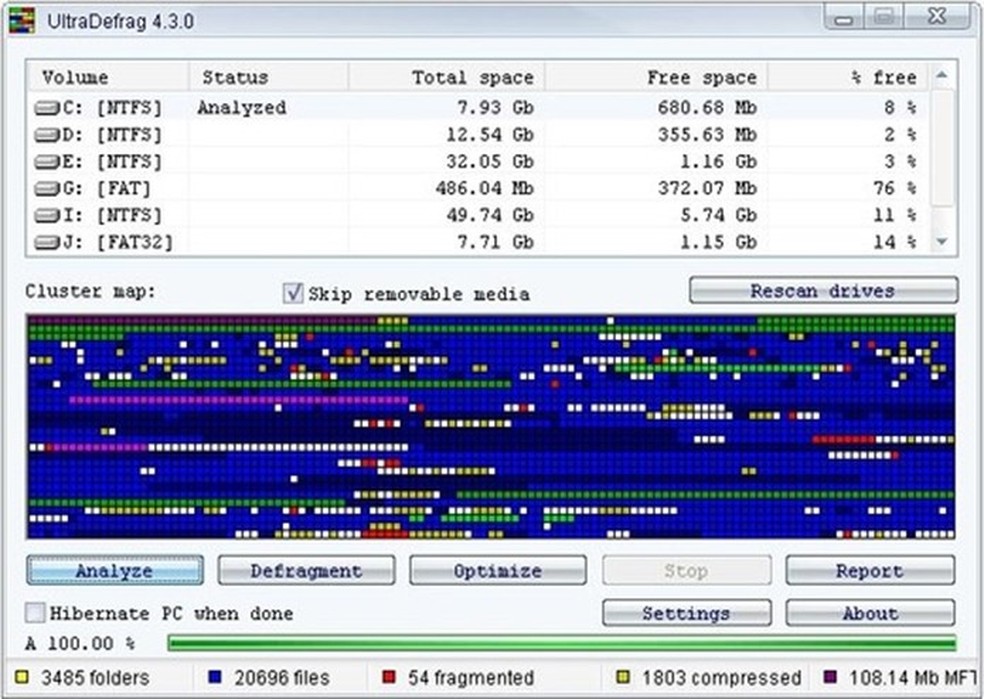Enable Hibernate PC when done checkbox
Image resolution: width=984 pixels, height=699 pixels.
pyautogui.click(x=35, y=612)
